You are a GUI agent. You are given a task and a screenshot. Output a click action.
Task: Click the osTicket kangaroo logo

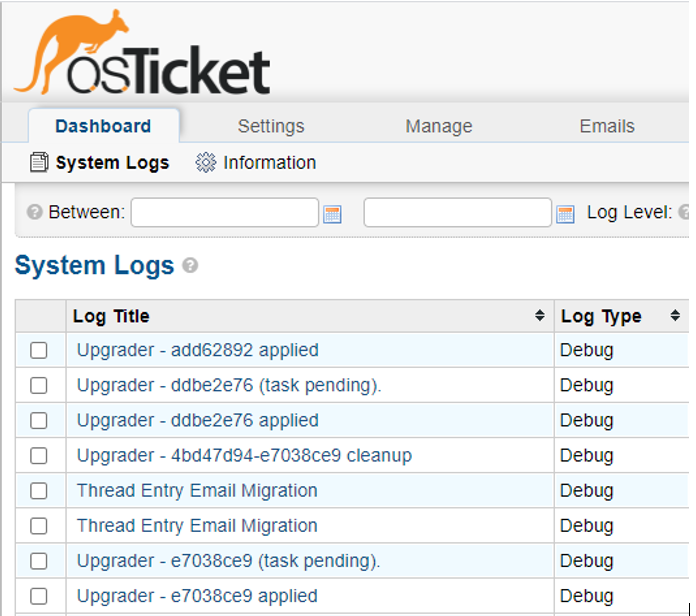click(x=140, y=55)
